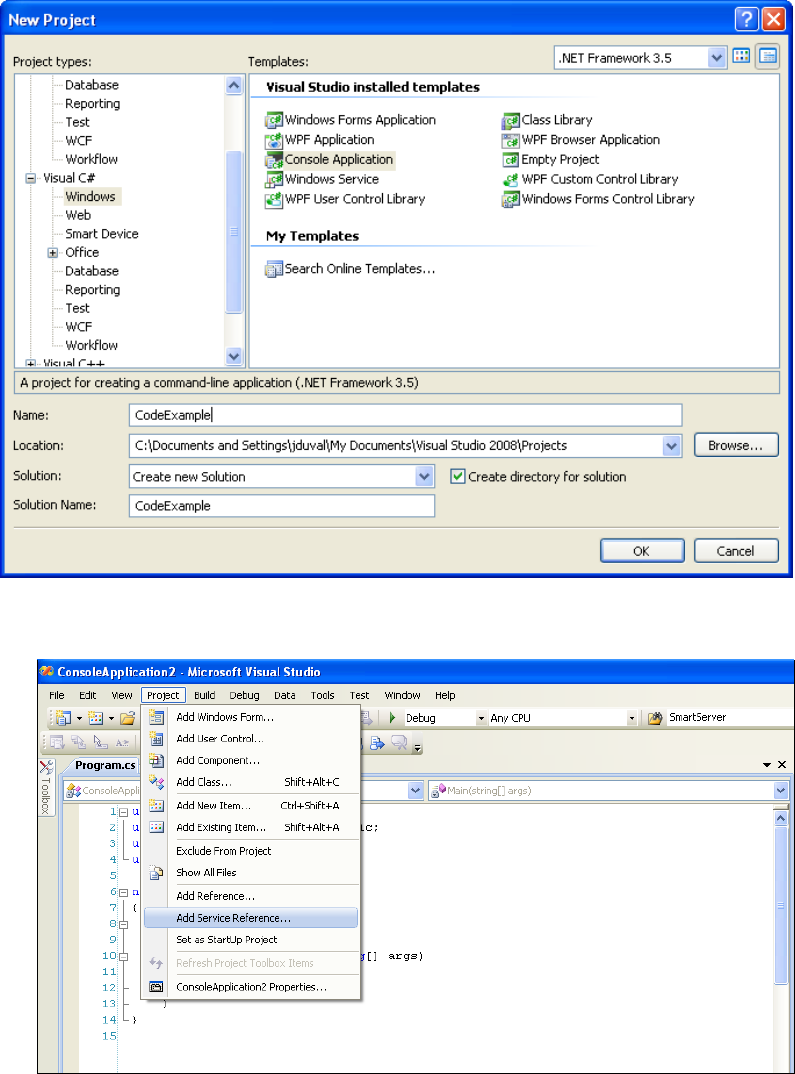The image size is (795, 1074).
Task: Click the green Start Debugging arrow
Action: [392, 718]
